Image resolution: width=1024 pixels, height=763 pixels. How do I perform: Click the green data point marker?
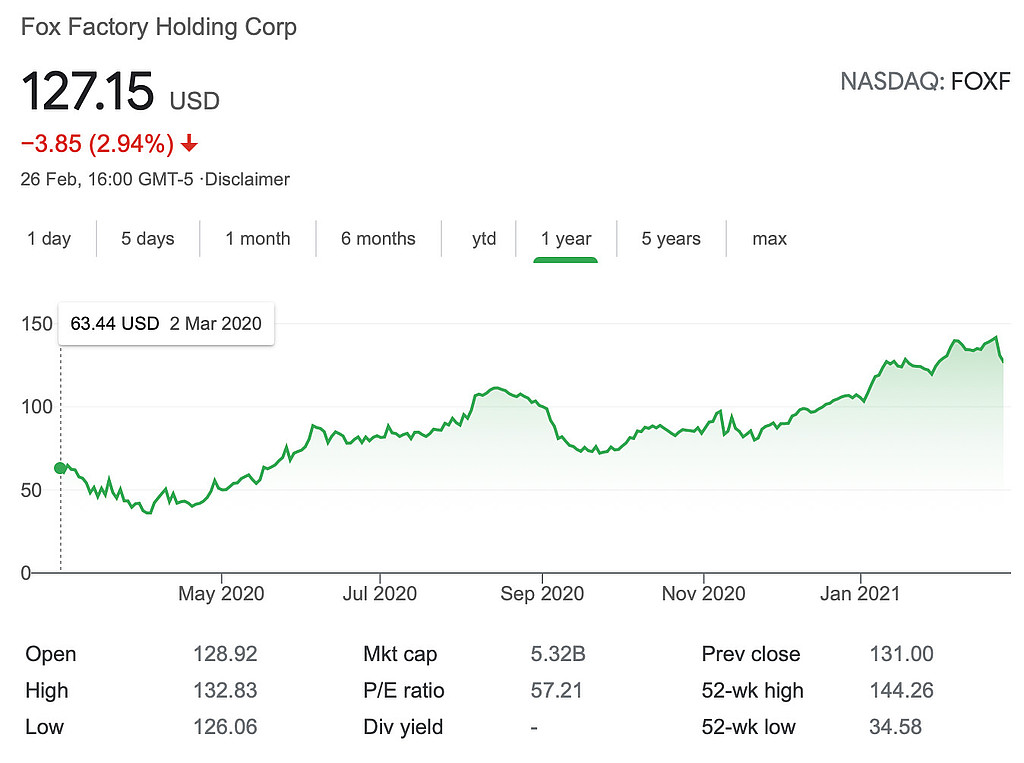click(x=60, y=468)
